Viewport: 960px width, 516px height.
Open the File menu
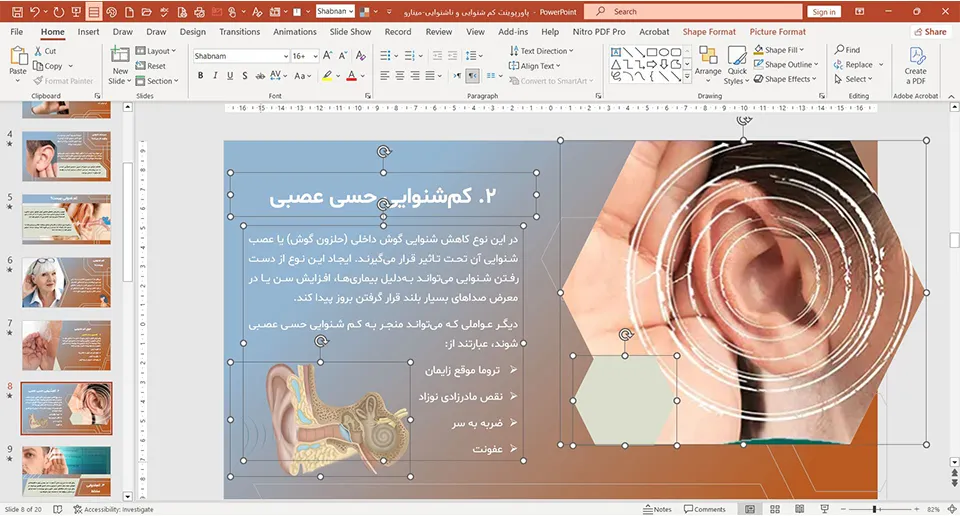[x=17, y=32]
